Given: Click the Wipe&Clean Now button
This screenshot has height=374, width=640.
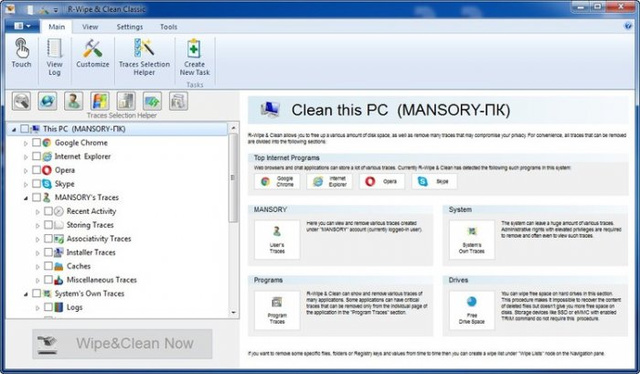Looking at the screenshot, I should 122,344.
